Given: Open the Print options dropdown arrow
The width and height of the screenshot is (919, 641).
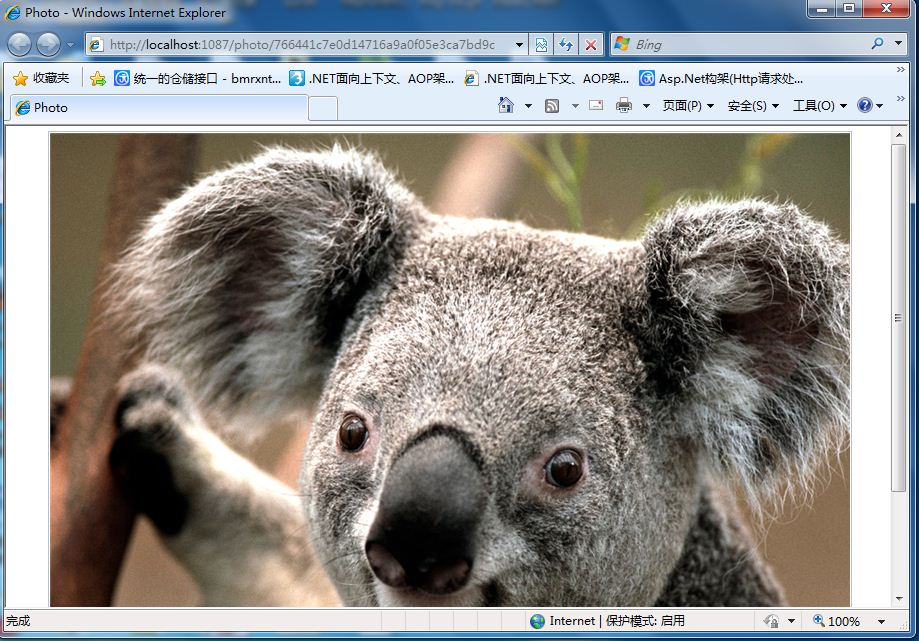Looking at the screenshot, I should coord(646,106).
